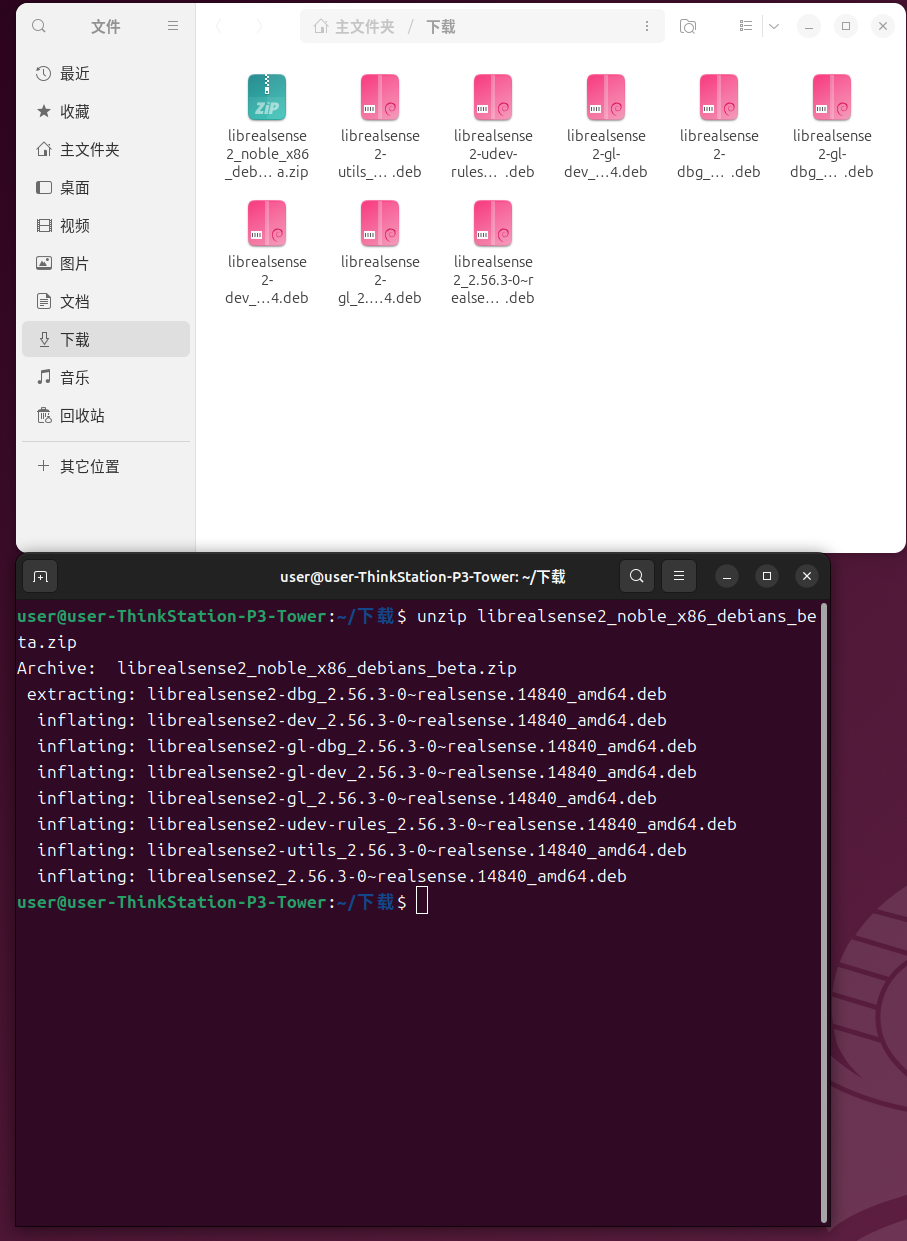Click the terminal search icon
Screen dimensions: 907x1241
[637, 576]
